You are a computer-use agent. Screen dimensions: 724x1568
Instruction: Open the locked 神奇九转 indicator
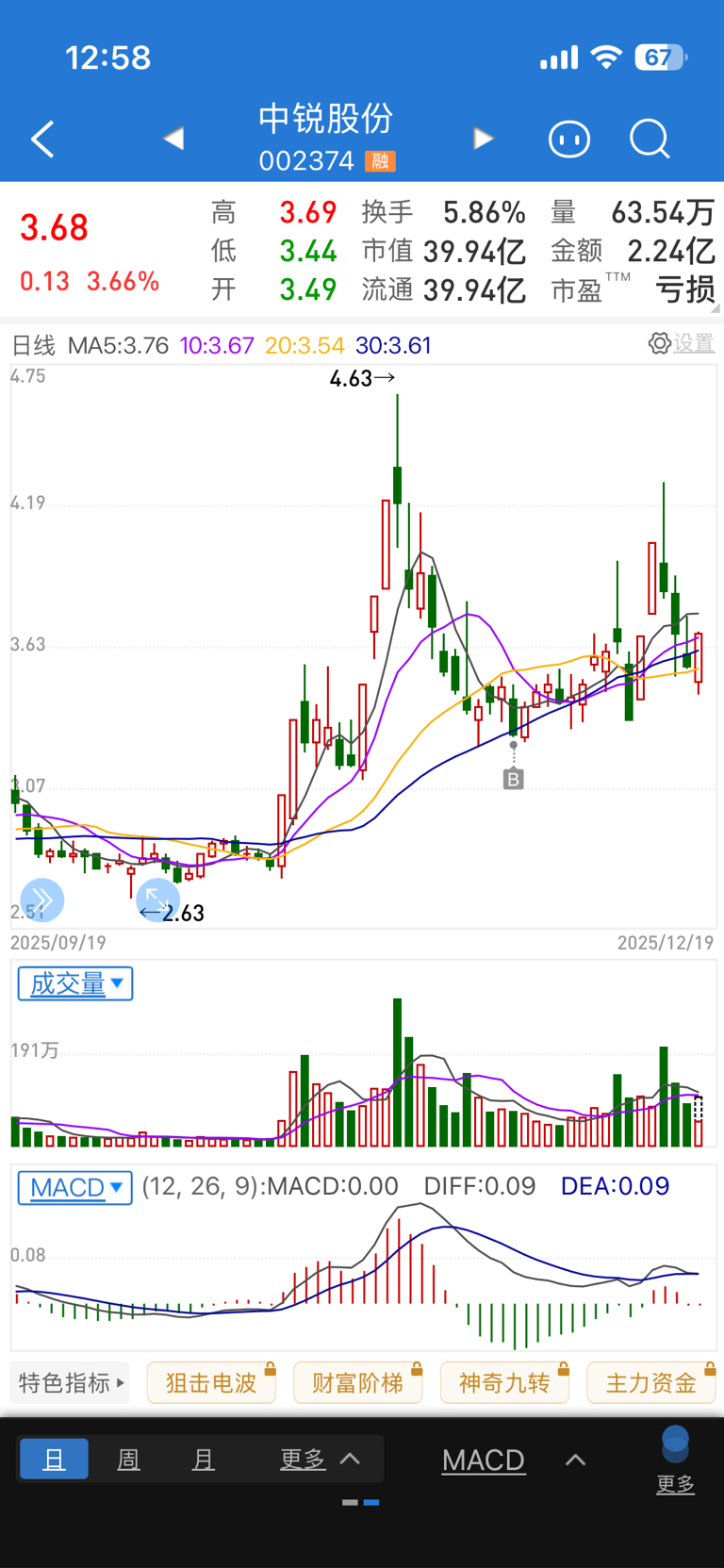[x=504, y=1382]
